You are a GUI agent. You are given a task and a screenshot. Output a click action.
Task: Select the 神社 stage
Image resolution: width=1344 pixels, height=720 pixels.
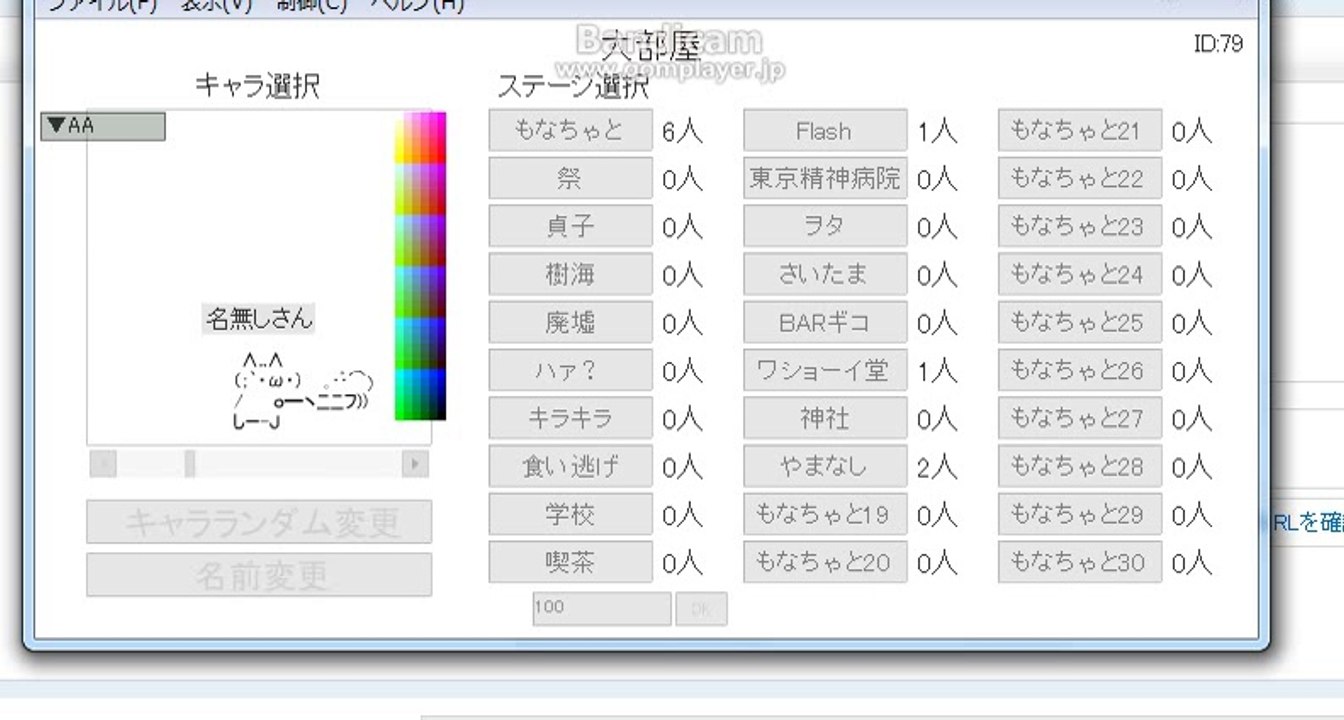(825, 418)
